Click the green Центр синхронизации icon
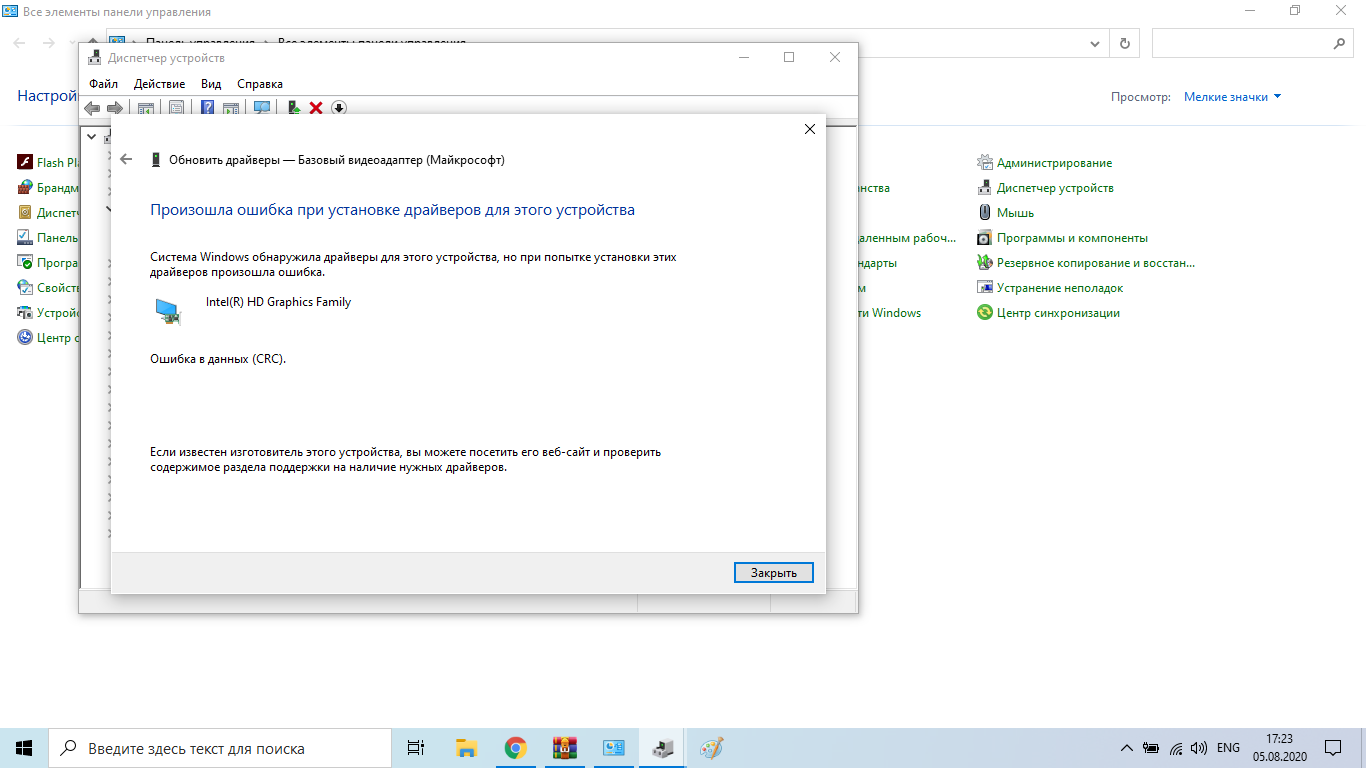 click(984, 312)
